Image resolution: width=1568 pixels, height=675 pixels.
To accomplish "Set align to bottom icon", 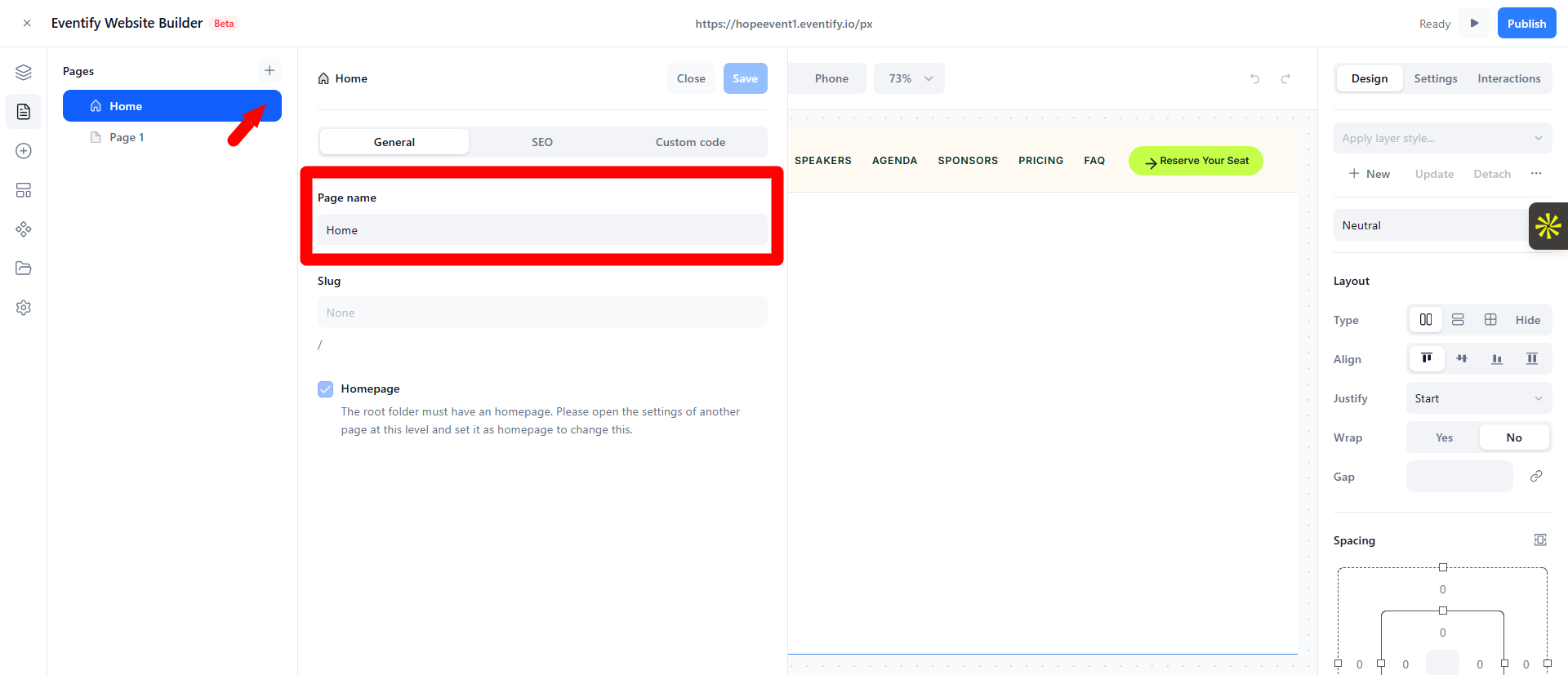I will click(x=1497, y=359).
